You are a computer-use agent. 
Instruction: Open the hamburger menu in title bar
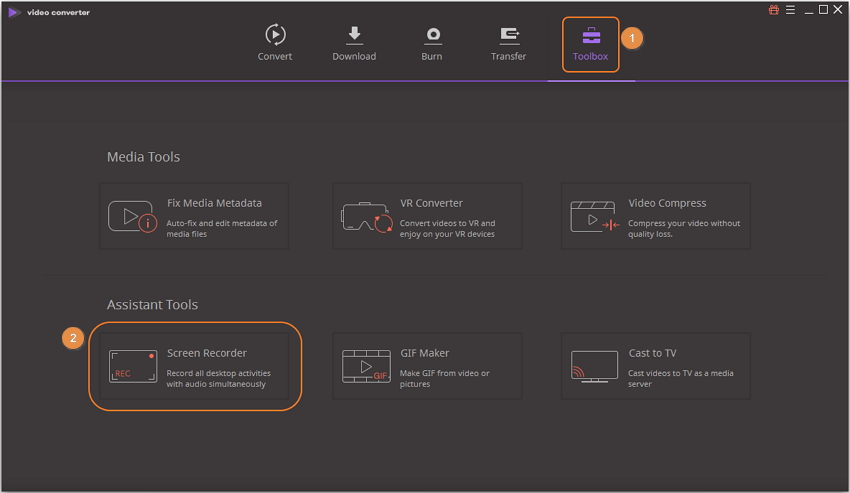[790, 10]
